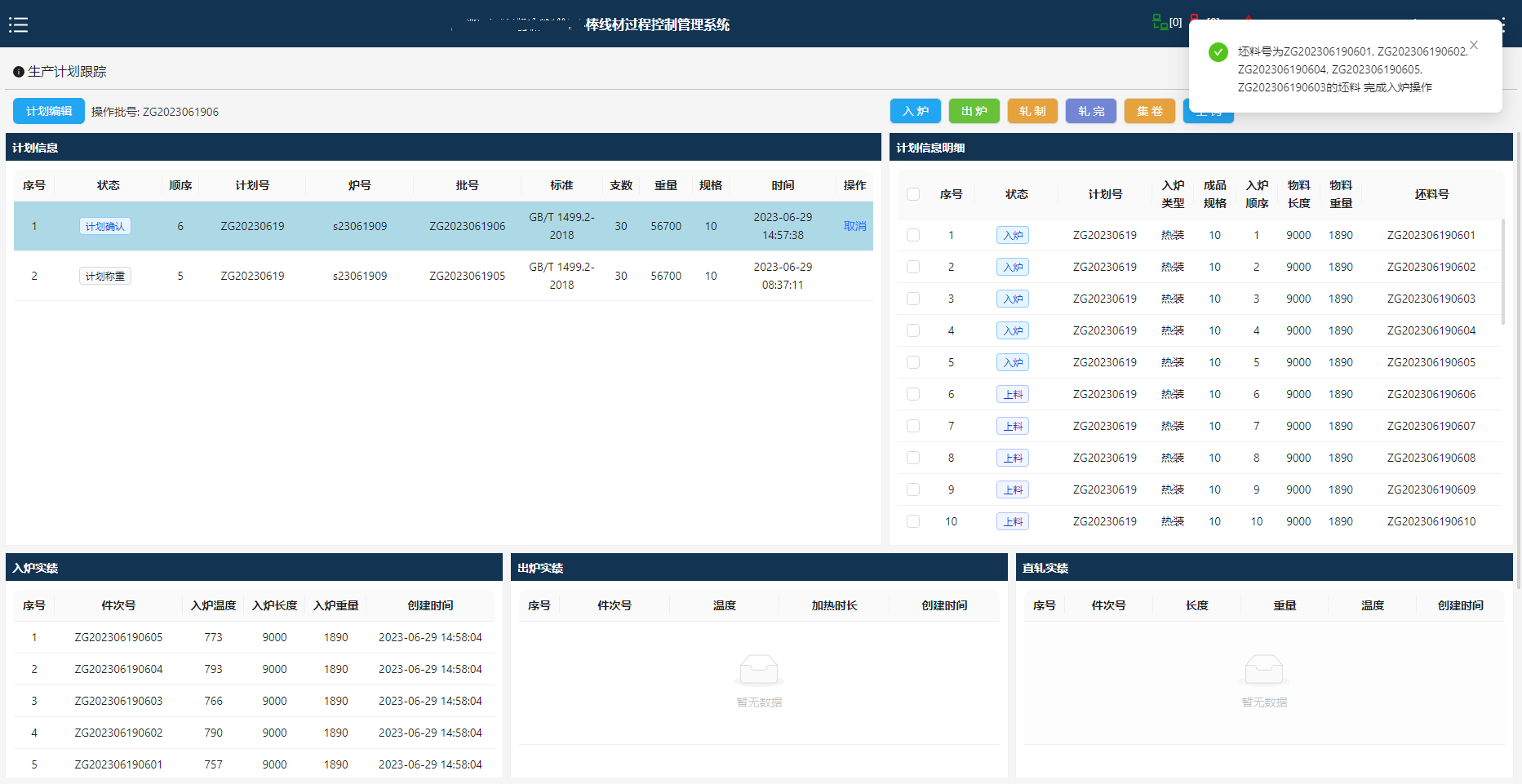Click the 状态 column header in 计划信息
Image resolution: width=1522 pixels, height=784 pixels.
pyautogui.click(x=109, y=185)
